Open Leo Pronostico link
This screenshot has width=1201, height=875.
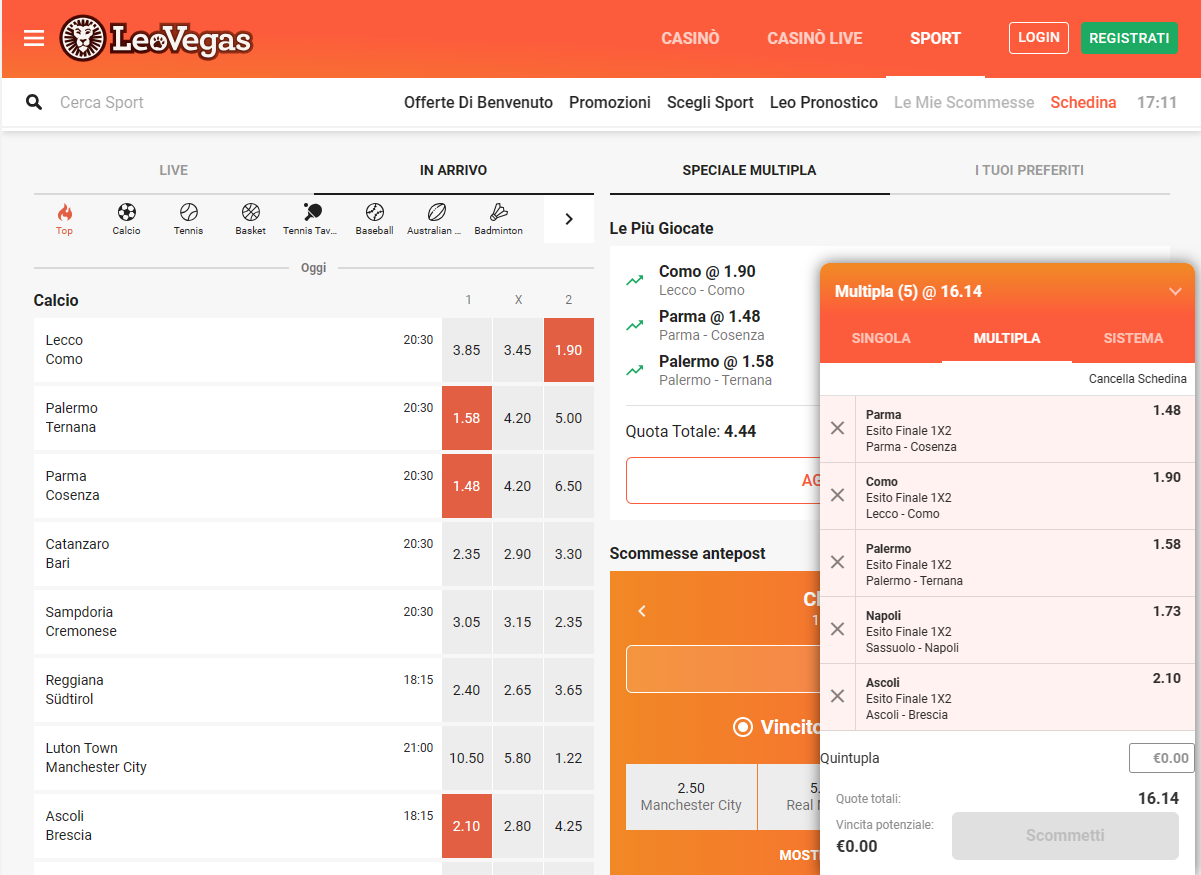pyautogui.click(x=824, y=102)
